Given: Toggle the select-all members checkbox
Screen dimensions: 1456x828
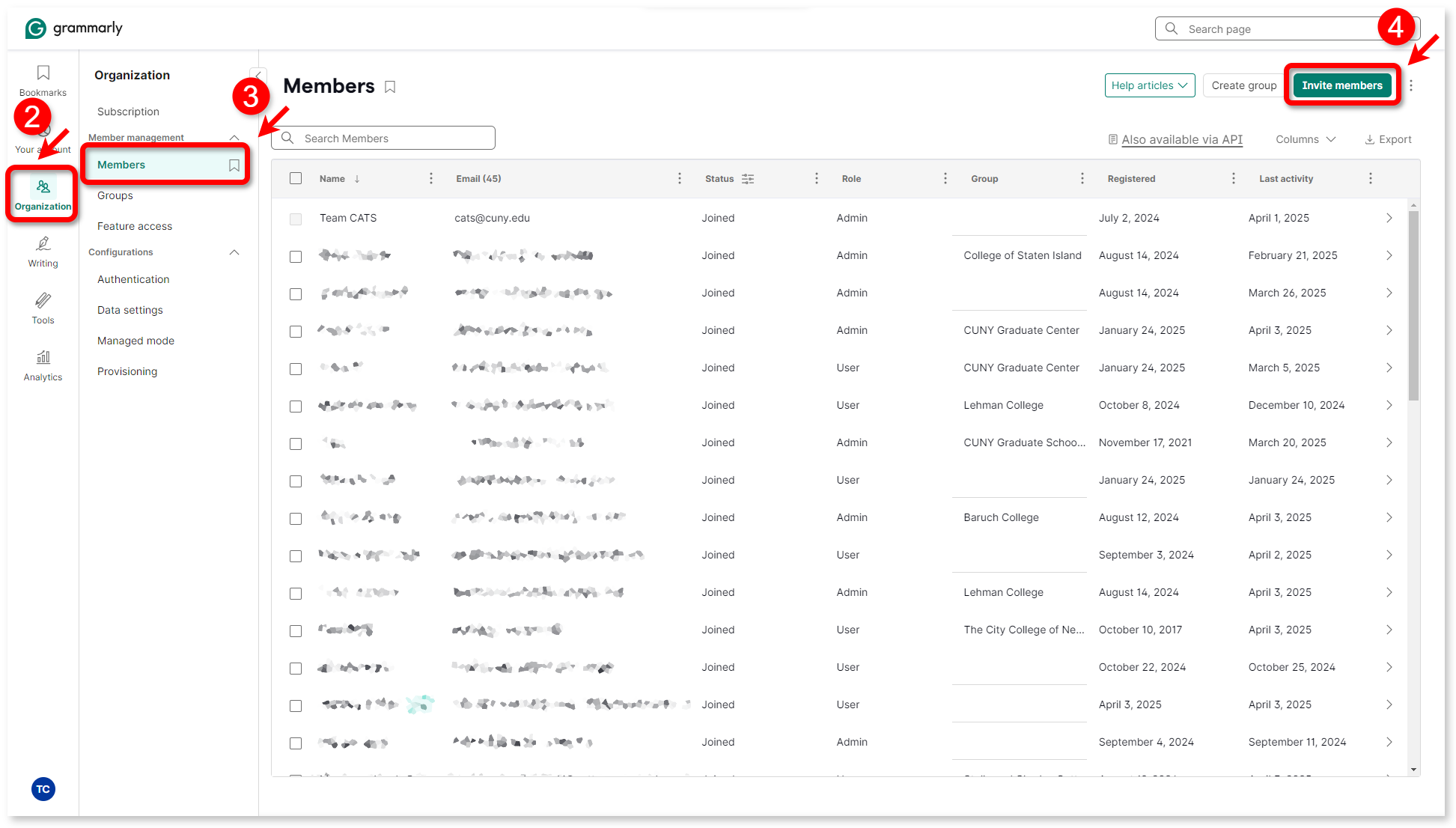Looking at the screenshot, I should 296,178.
